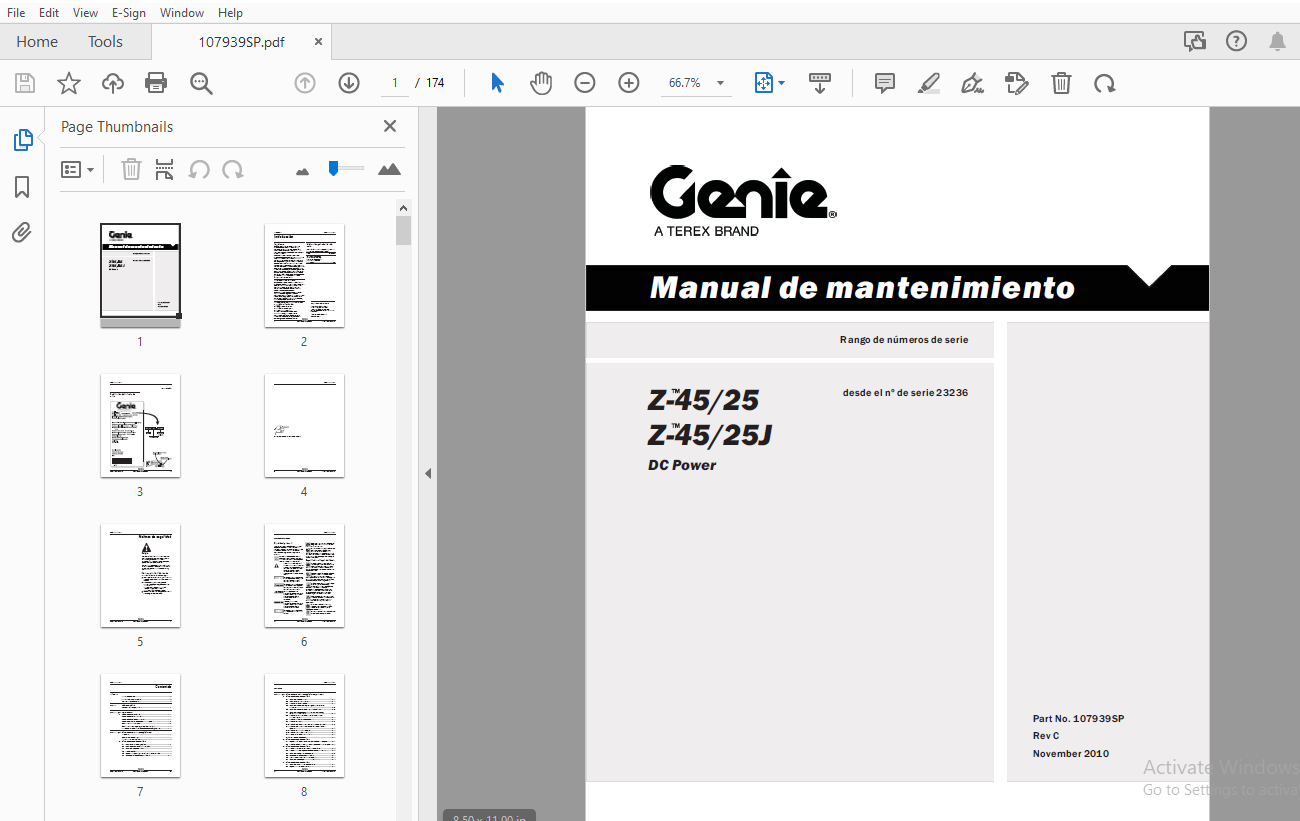Click the thumbnails panel scrollbar thumb

pos(403,230)
